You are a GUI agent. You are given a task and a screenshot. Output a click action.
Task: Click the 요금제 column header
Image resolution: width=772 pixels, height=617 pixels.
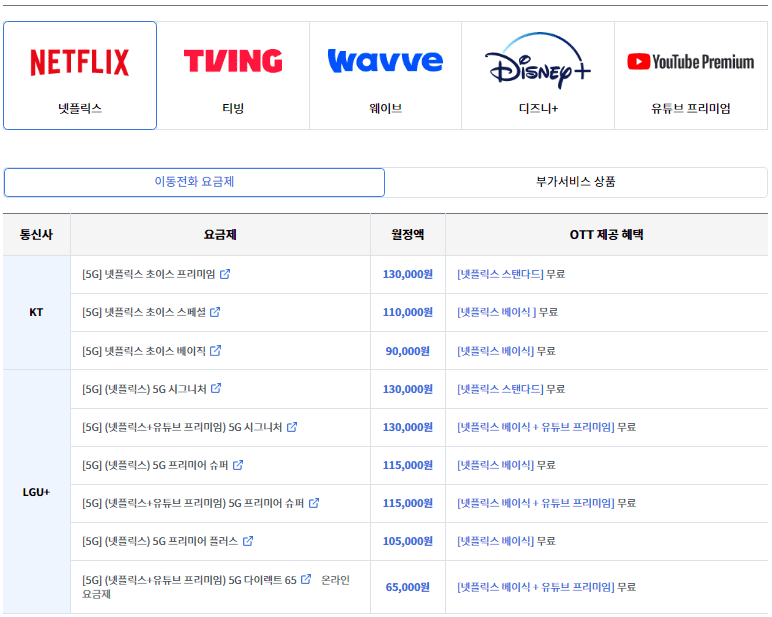(x=220, y=234)
